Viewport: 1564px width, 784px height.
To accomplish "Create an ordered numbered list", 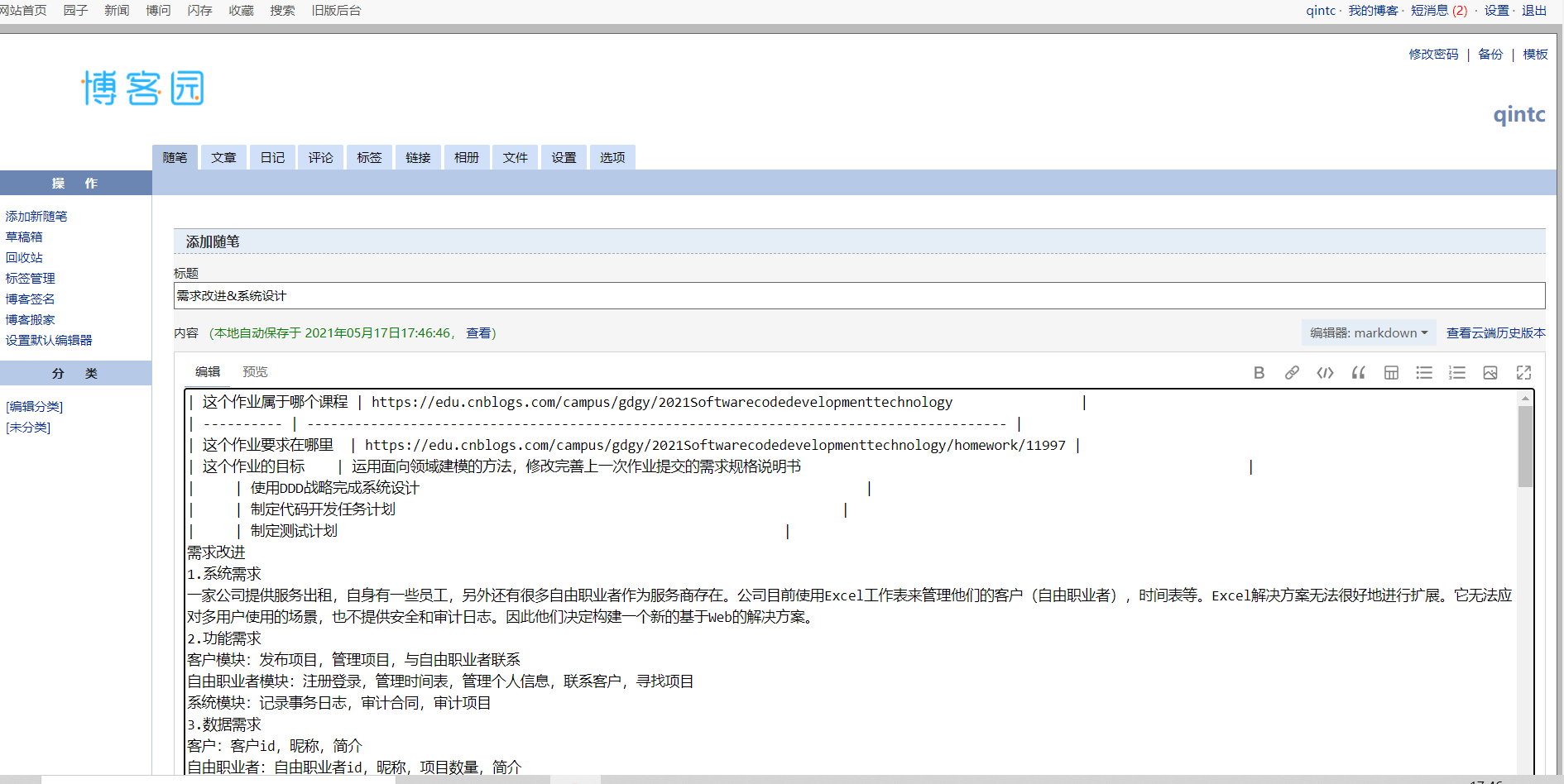I will point(1457,373).
